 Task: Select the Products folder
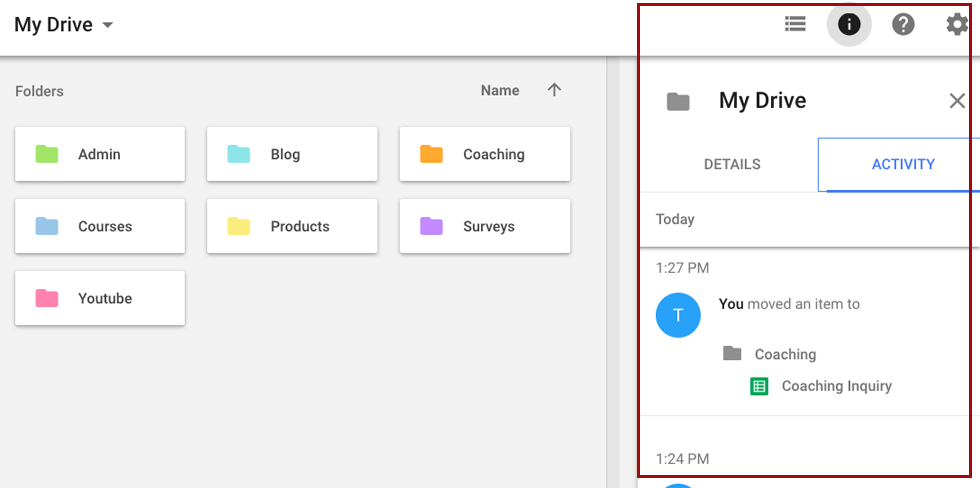[x=292, y=226]
